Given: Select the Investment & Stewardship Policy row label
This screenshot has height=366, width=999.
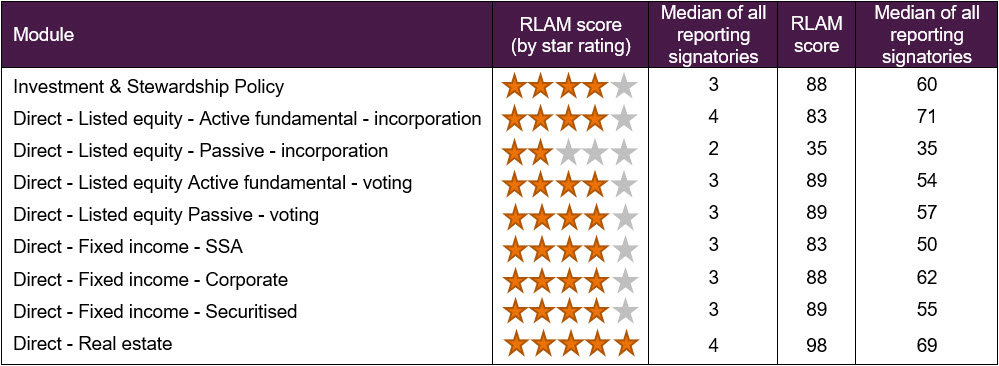Looking at the screenshot, I should [x=148, y=87].
